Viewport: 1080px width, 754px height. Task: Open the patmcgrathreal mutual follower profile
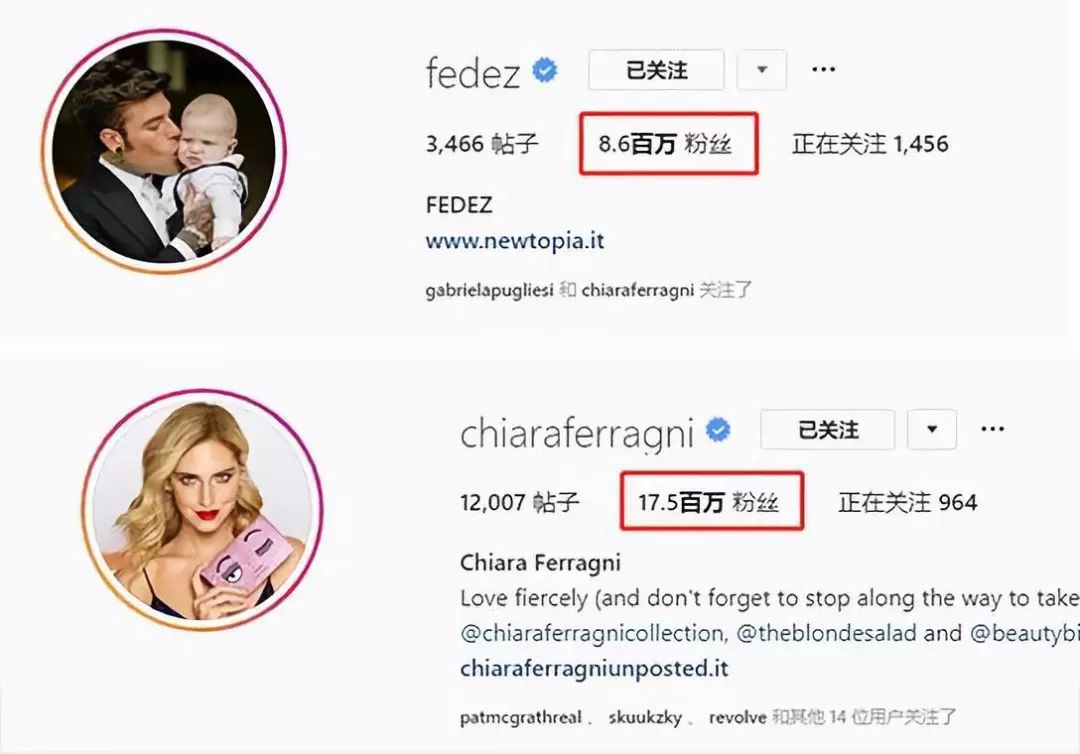pyautogui.click(x=521, y=718)
